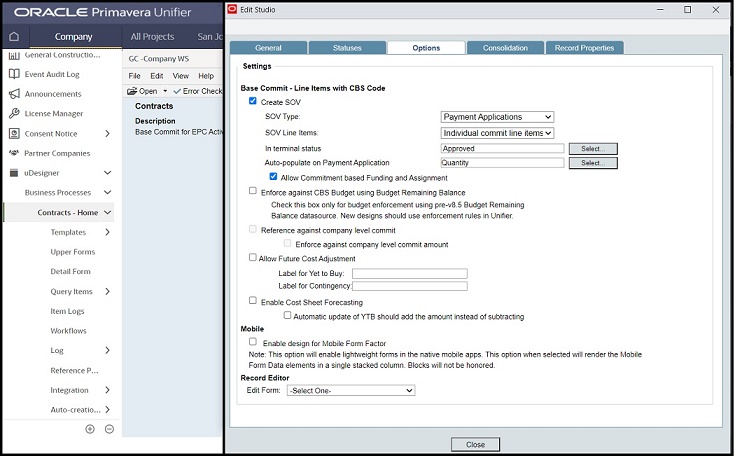Click the License Manager wrench icon
The image size is (735, 456).
click(14, 113)
